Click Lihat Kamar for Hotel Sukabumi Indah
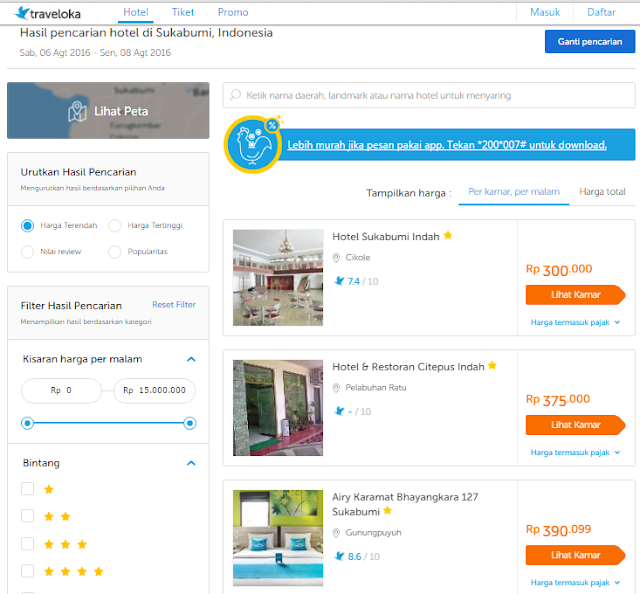This screenshot has height=594, width=640. pyautogui.click(x=576, y=295)
